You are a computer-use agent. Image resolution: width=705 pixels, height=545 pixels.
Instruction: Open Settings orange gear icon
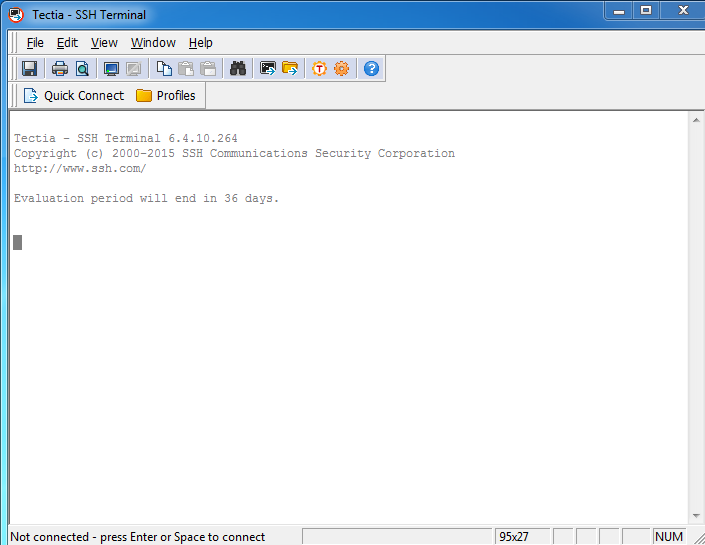[x=342, y=69]
